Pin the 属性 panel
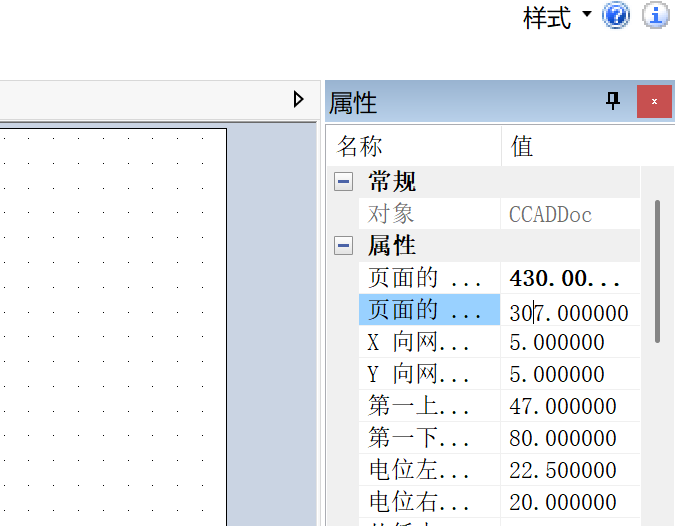675x526 pixels. 613,101
